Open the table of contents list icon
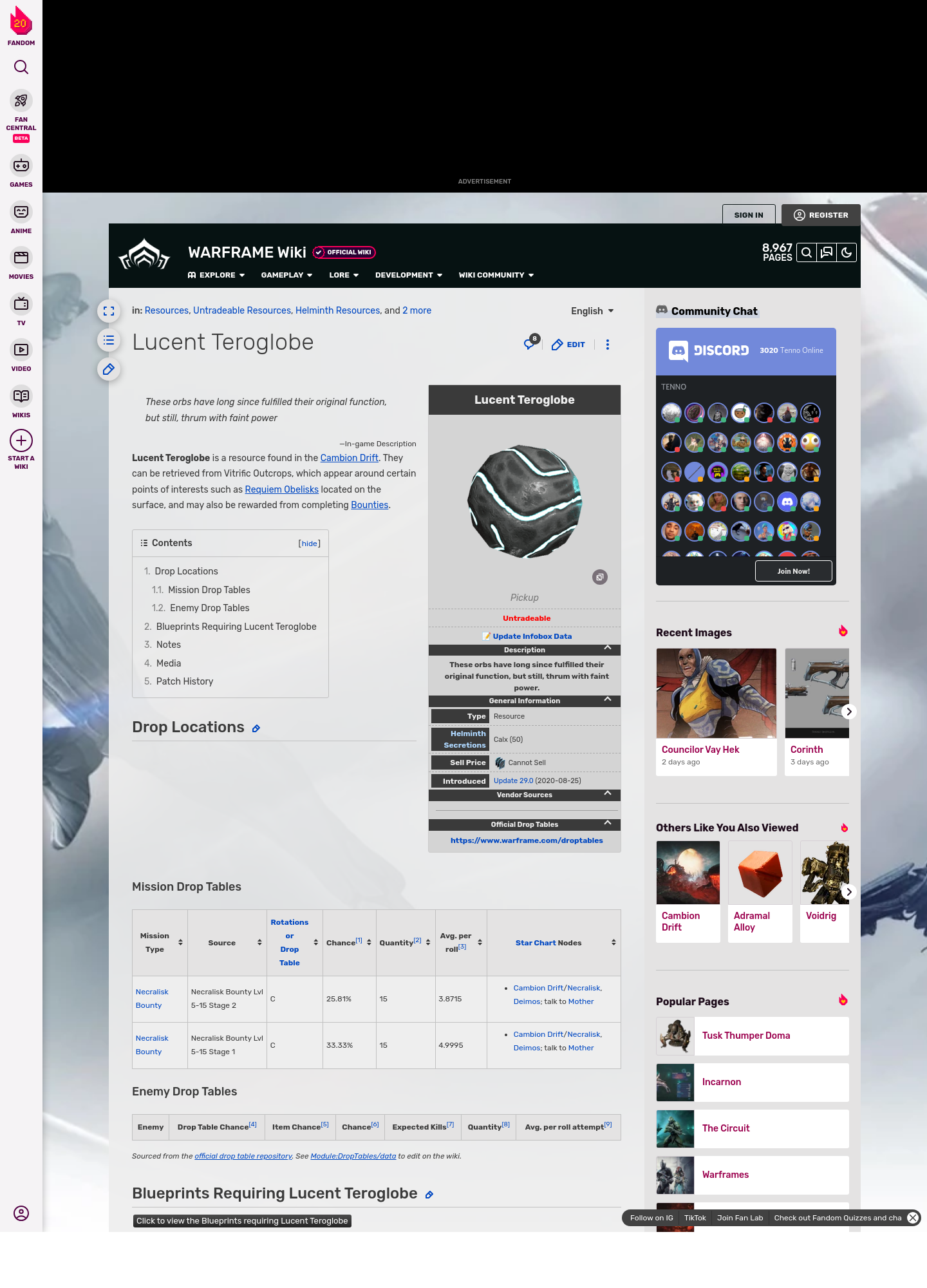This screenshot has height=1288, width=927. point(109,340)
